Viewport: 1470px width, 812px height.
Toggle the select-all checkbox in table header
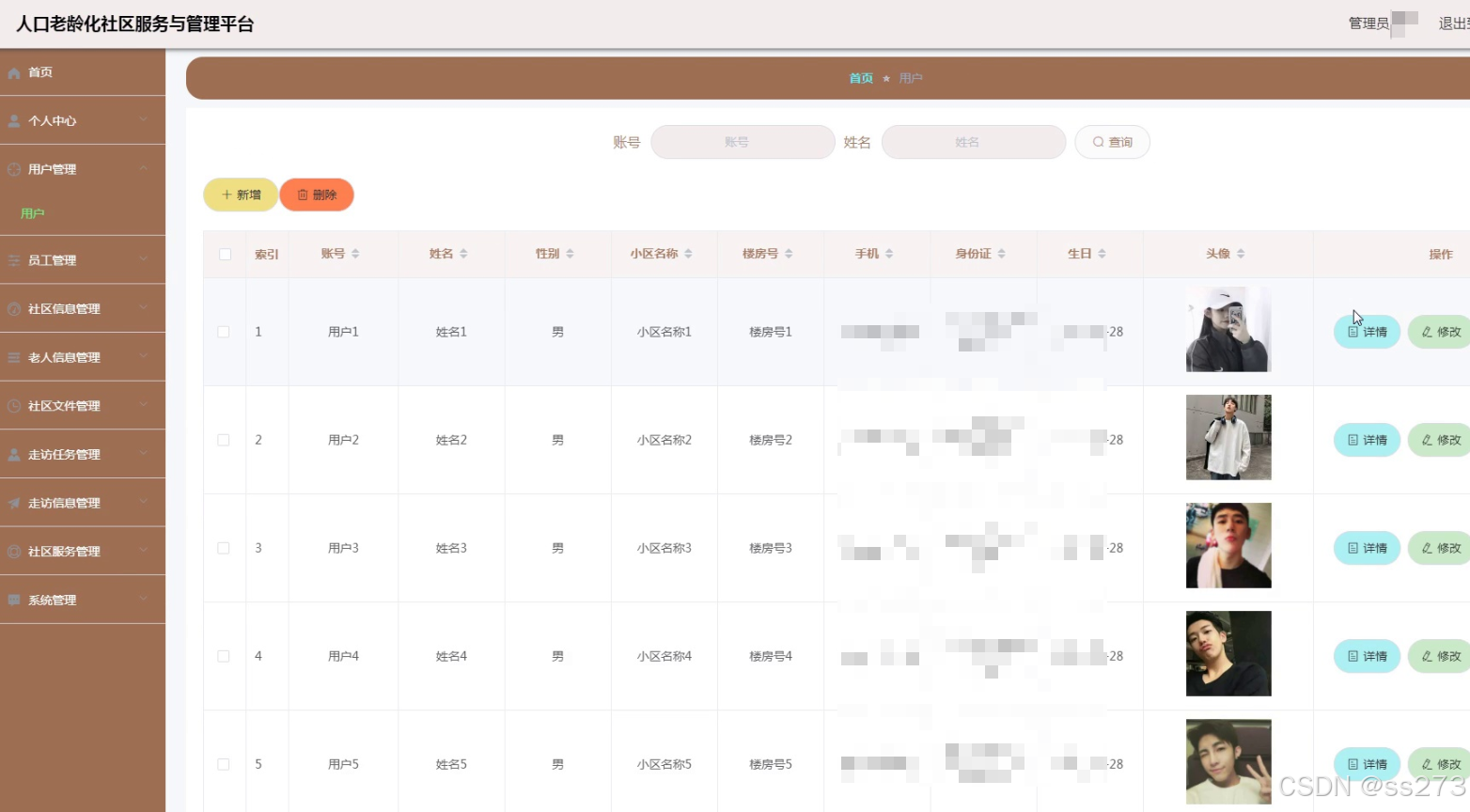click(x=225, y=254)
